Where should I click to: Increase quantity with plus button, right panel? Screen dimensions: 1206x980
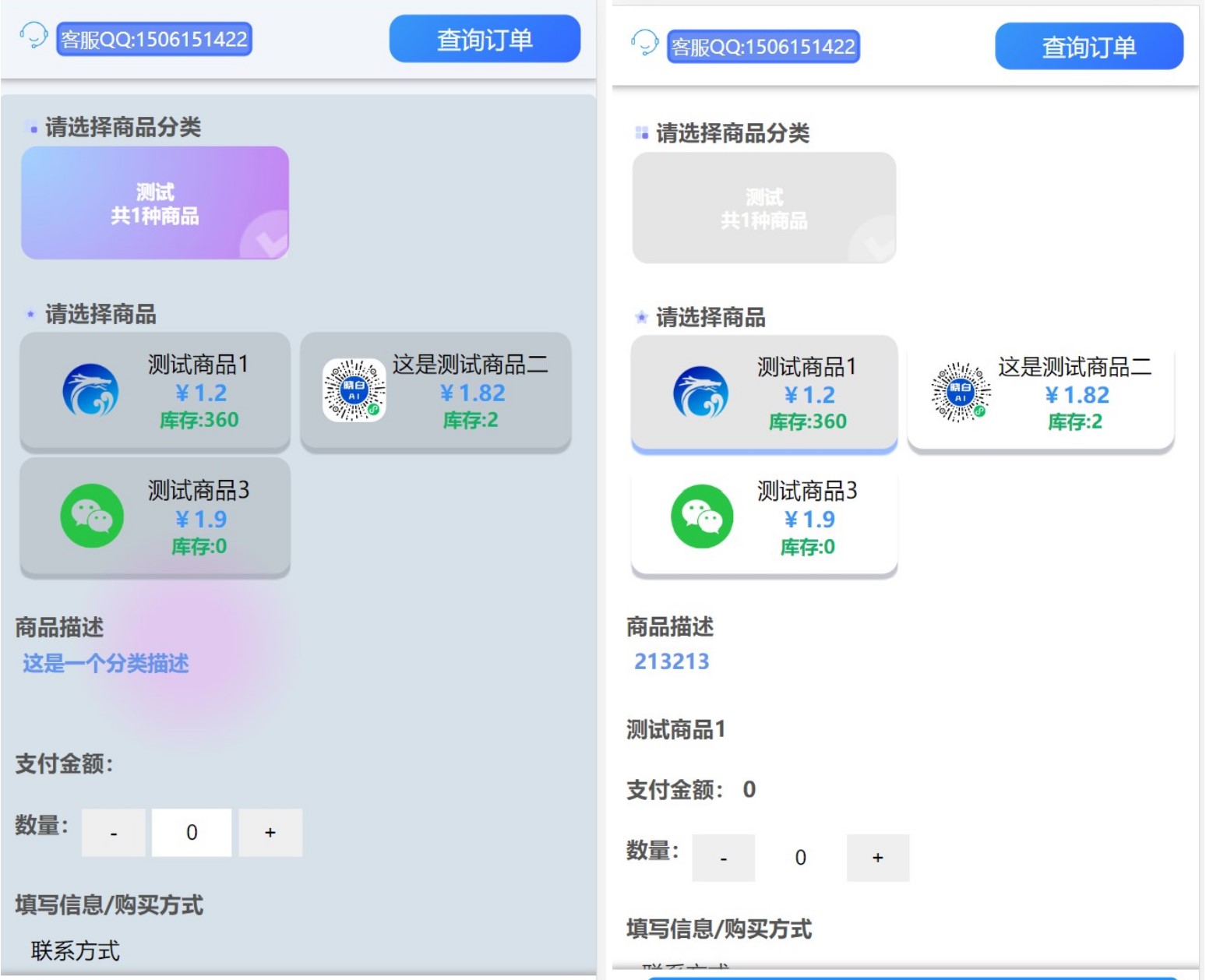click(x=878, y=858)
